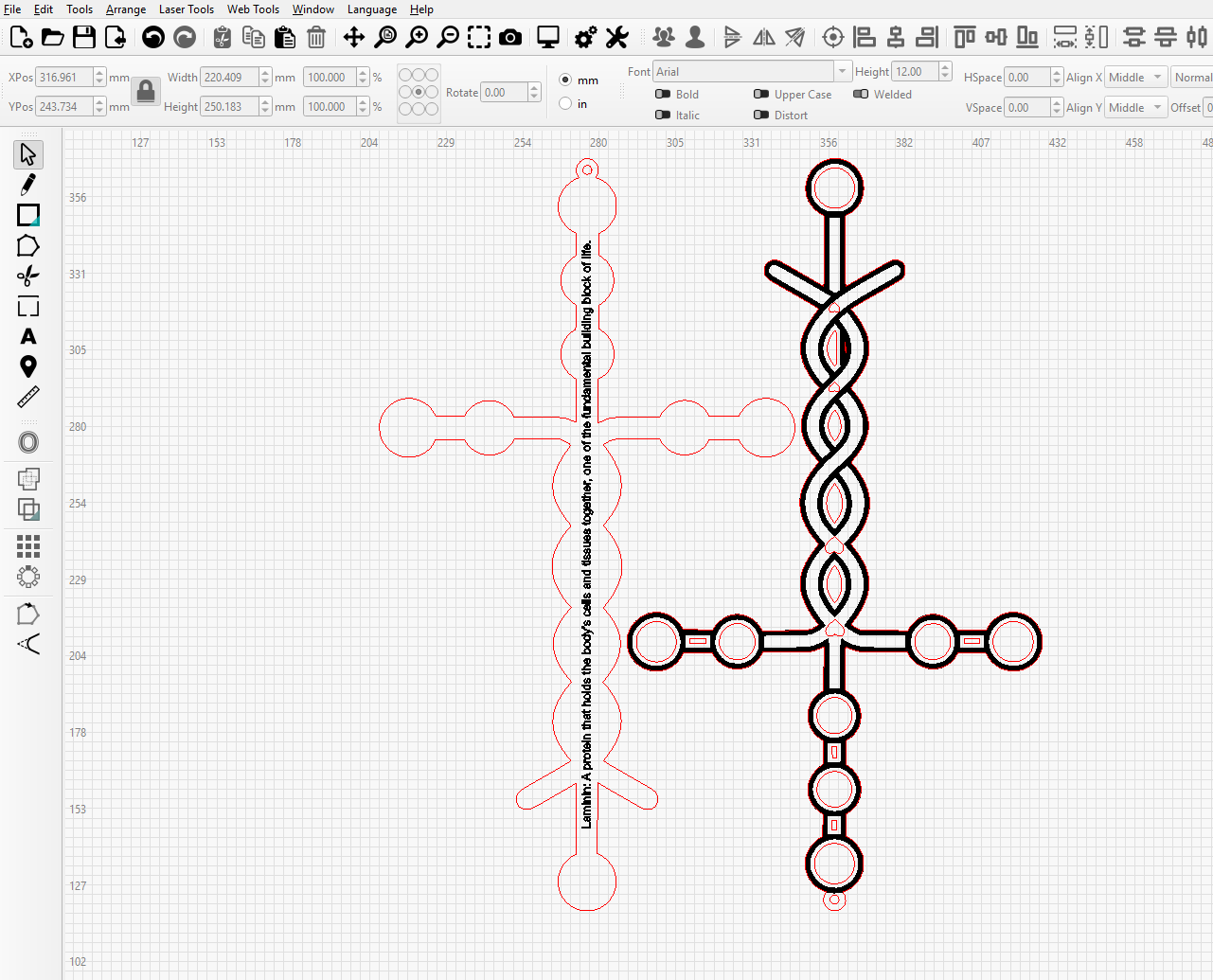Open the Normal dropdown

tap(1192, 78)
